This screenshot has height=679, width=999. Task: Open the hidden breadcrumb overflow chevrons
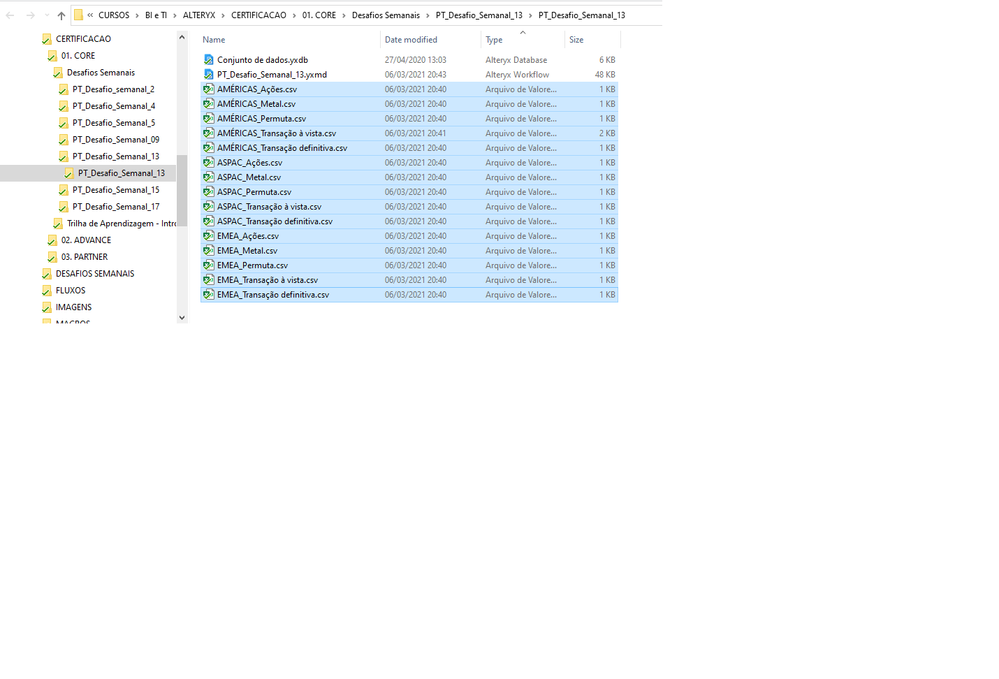point(90,15)
